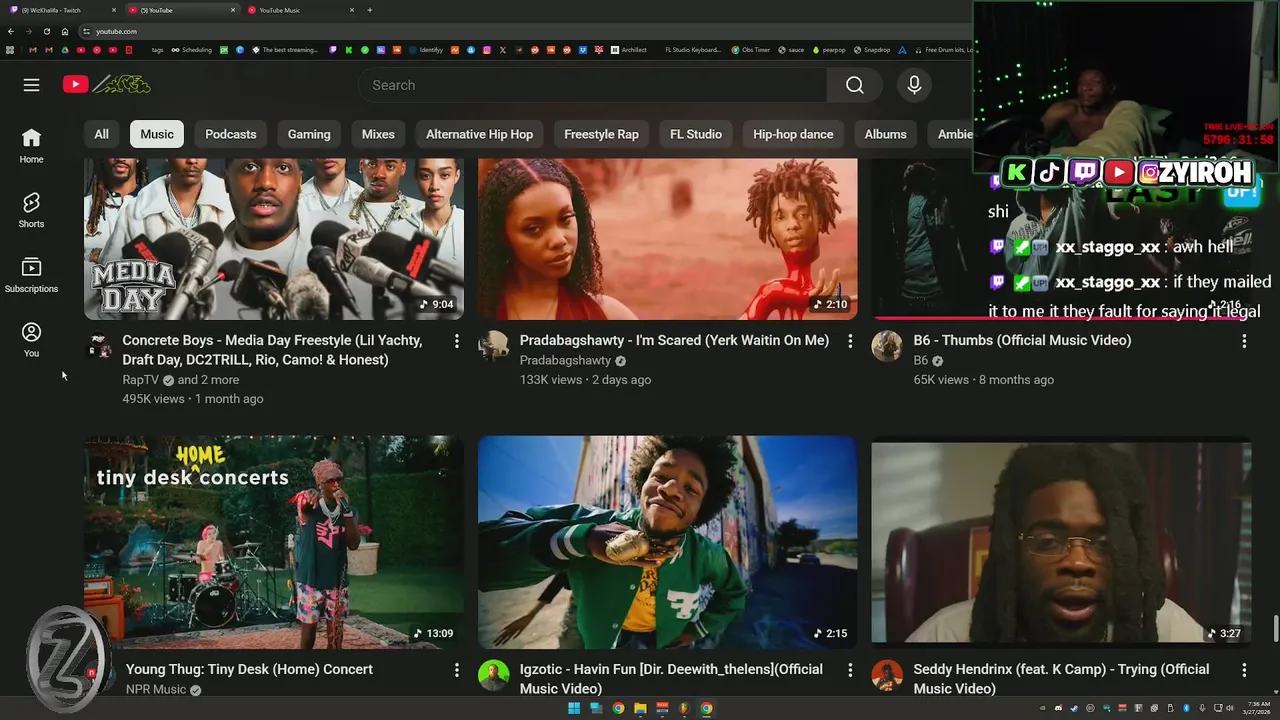Open options menu for Igzotic video
The height and width of the screenshot is (720, 1280).
(x=850, y=670)
